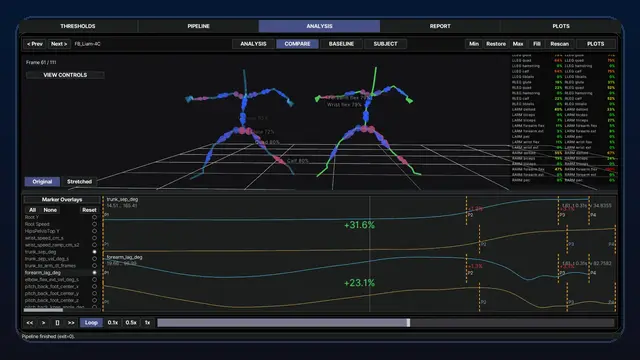Enable the elbow_flex_ext_vel_deg_s overlay radio
This screenshot has height=360, width=640.
click(94, 280)
